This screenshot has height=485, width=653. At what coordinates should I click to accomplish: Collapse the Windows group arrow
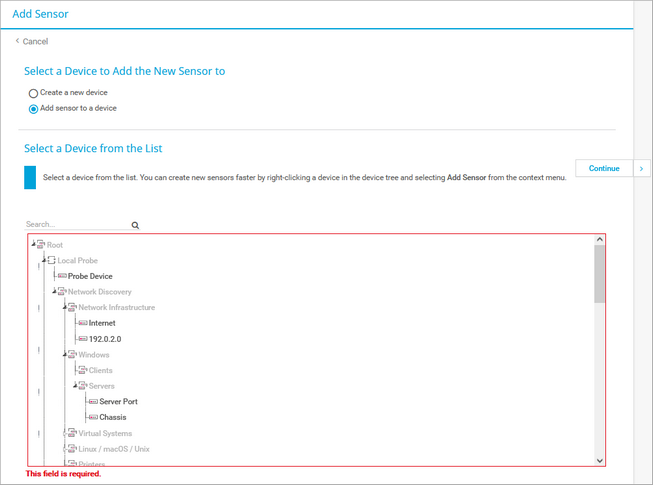(x=65, y=354)
